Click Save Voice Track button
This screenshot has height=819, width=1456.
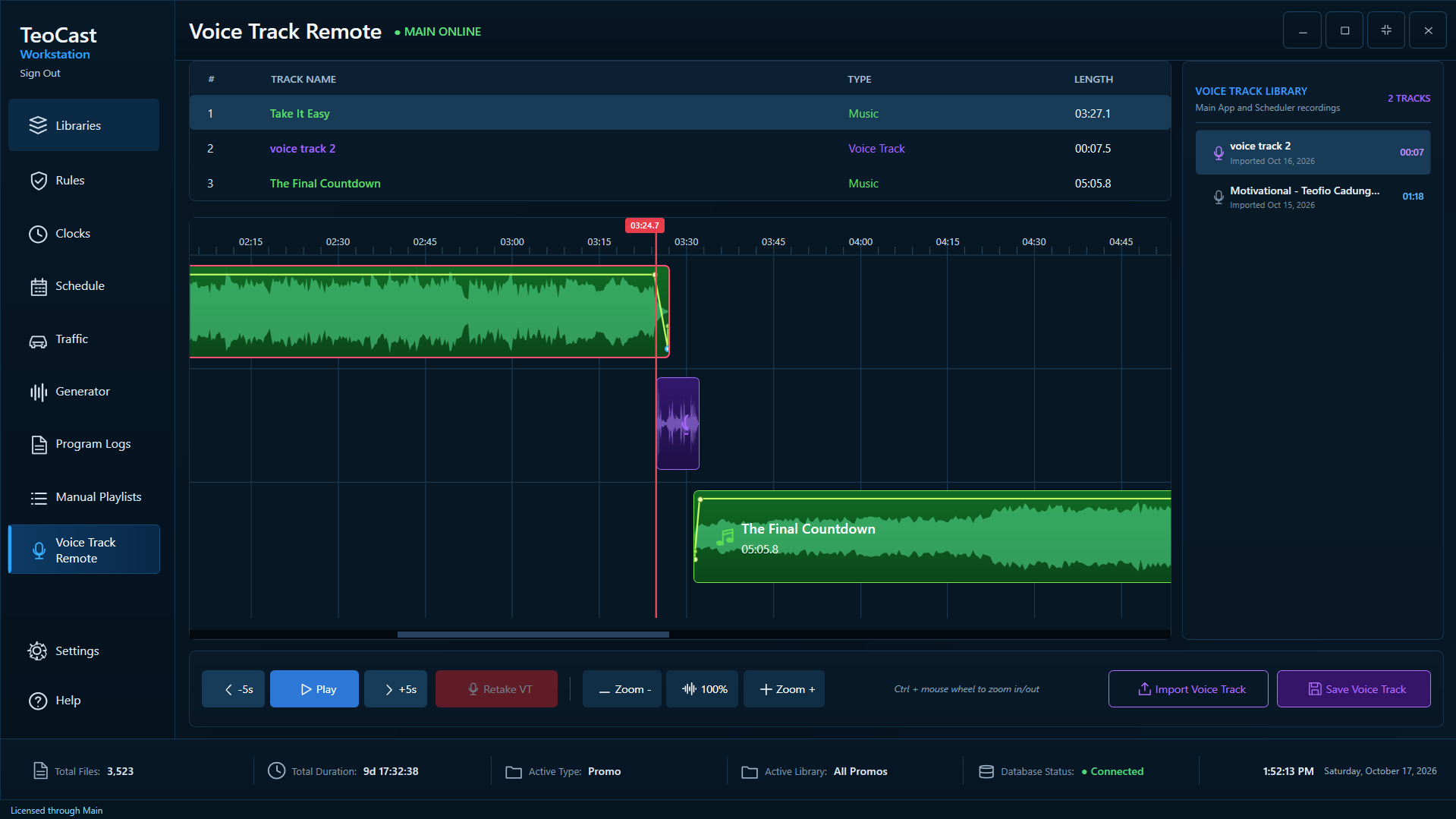[x=1354, y=689]
